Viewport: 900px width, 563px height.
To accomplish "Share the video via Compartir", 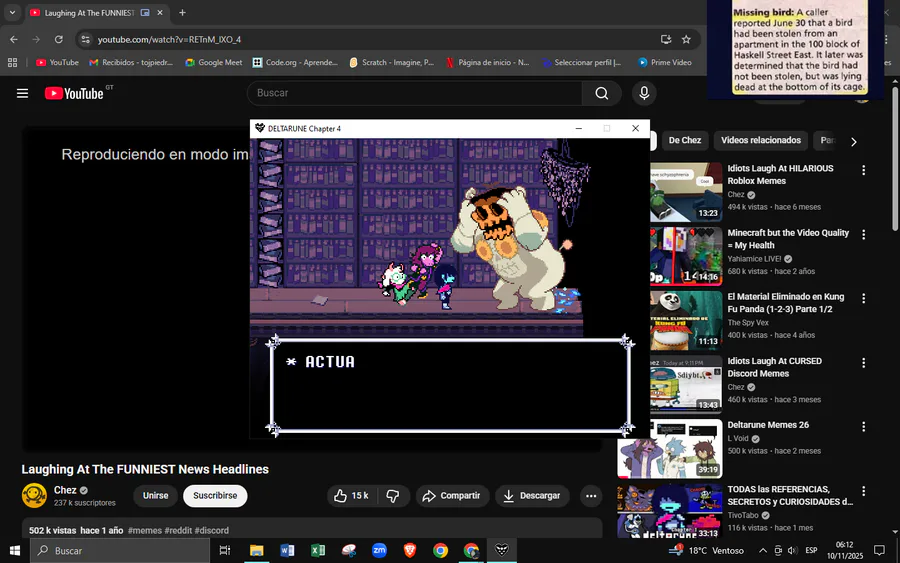I will (x=452, y=496).
